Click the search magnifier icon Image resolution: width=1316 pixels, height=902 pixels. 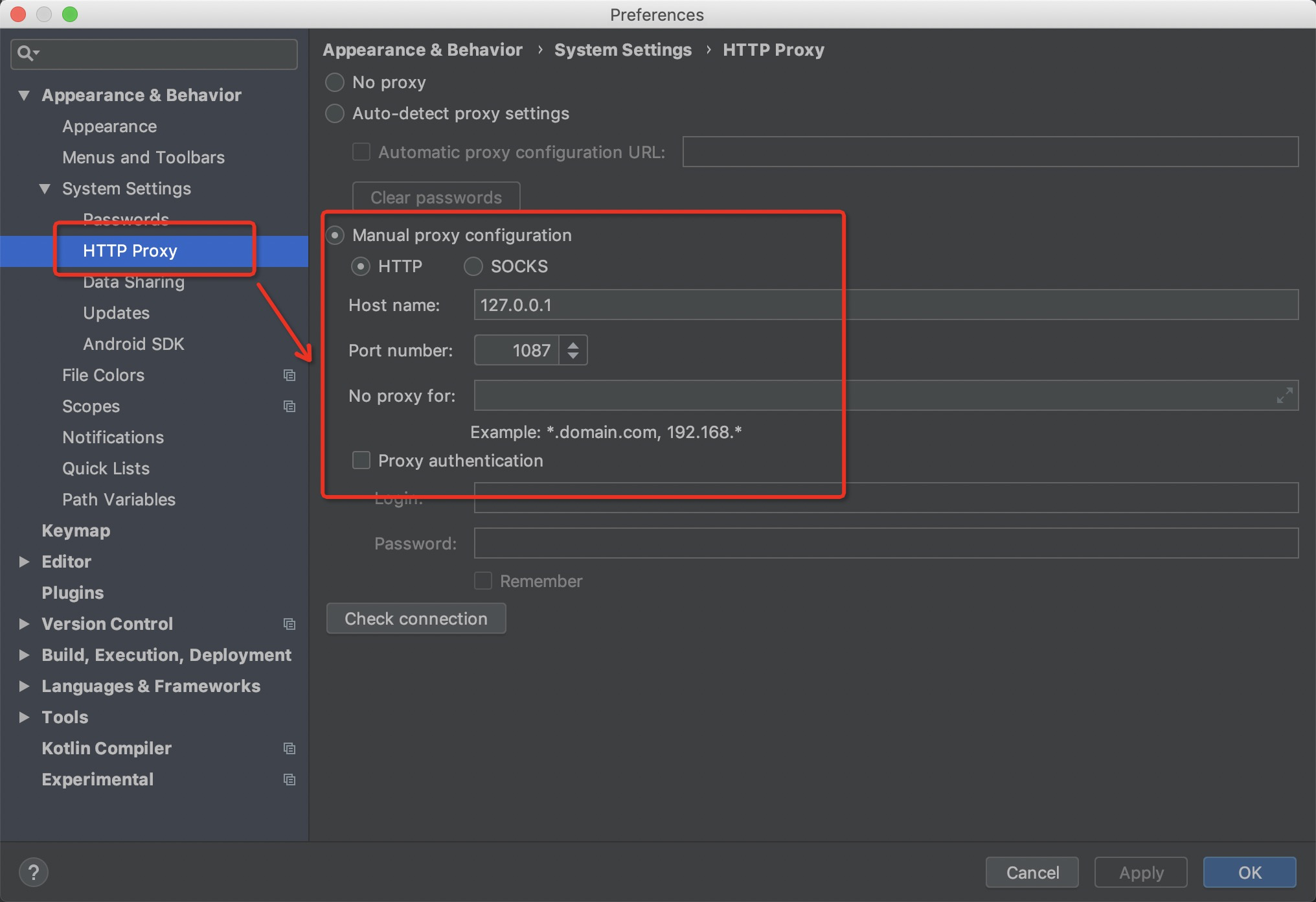(x=27, y=53)
